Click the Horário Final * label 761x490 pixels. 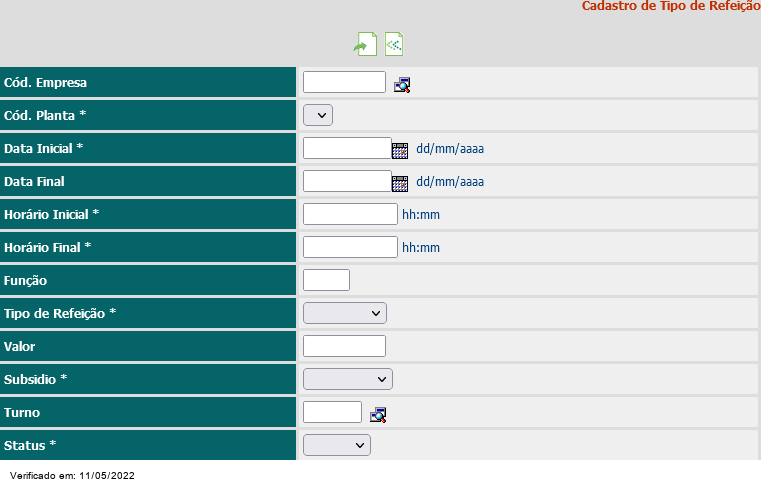point(48,247)
